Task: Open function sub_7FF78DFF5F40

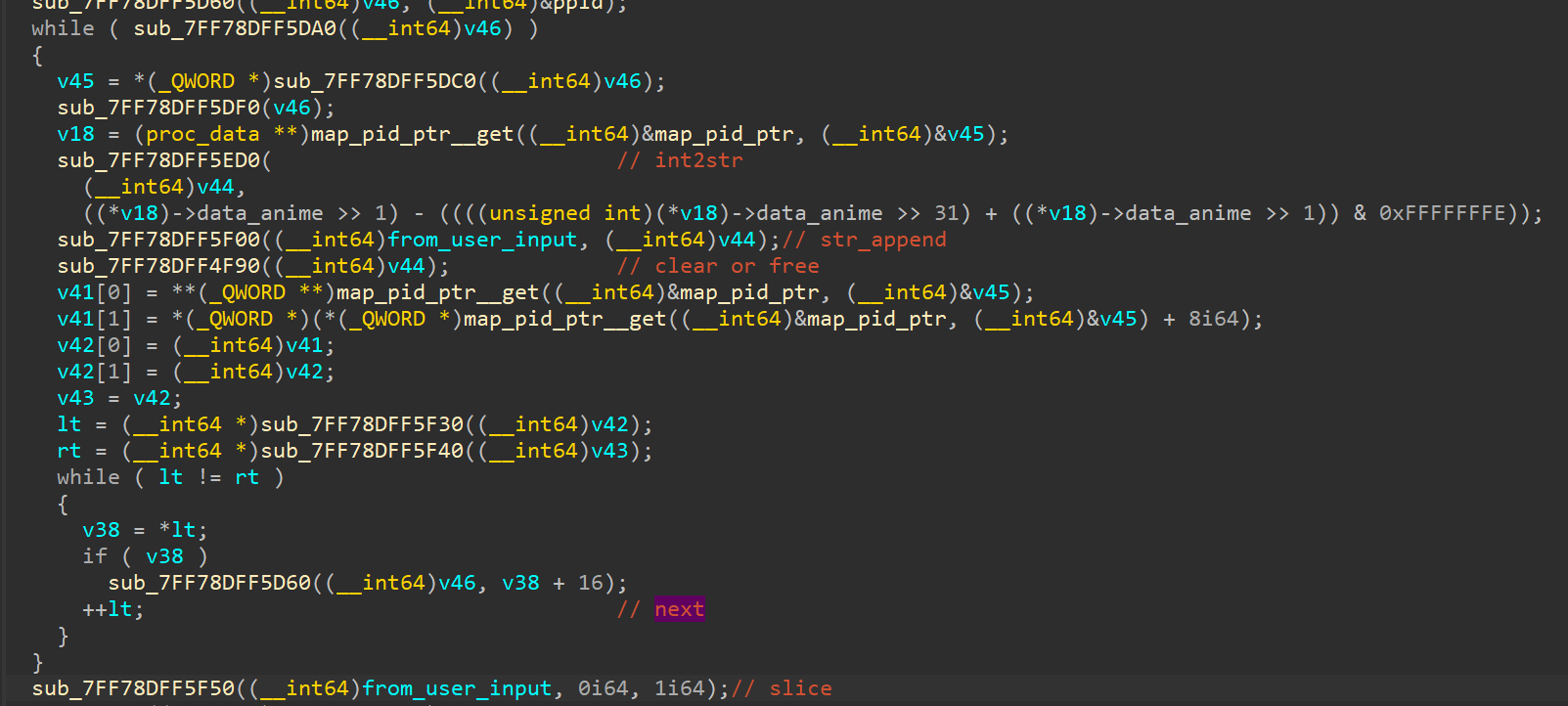Action: tap(362, 451)
